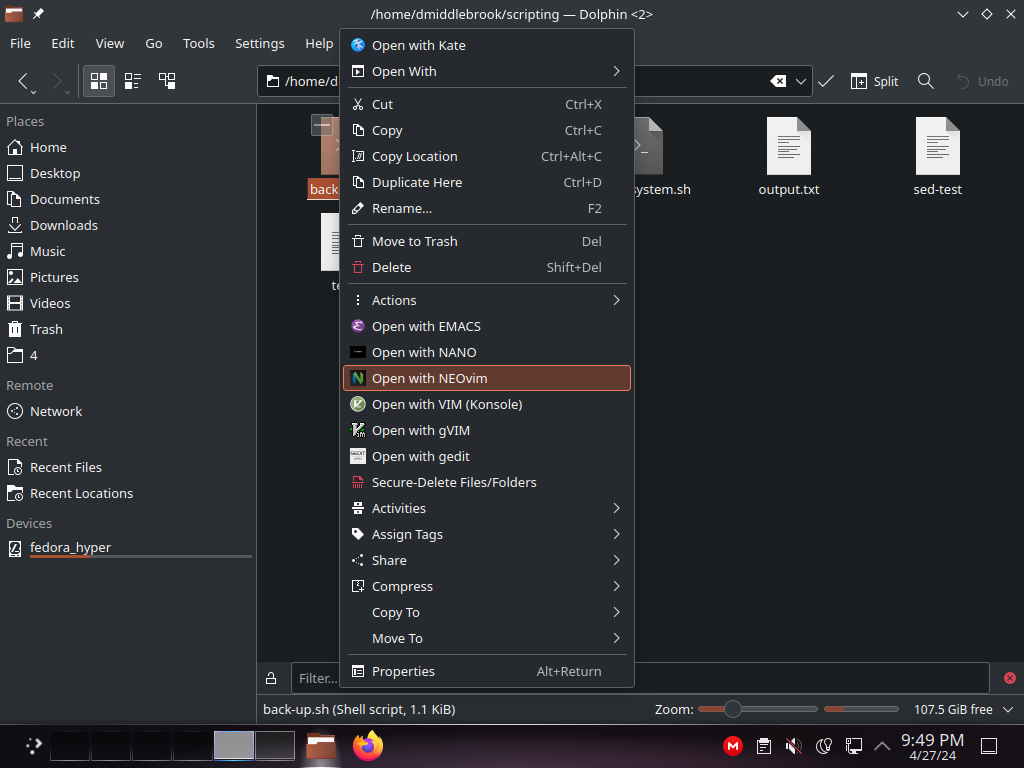Screen dimensions: 1024x768
Task: Go back with the back arrow
Action: [24, 81]
